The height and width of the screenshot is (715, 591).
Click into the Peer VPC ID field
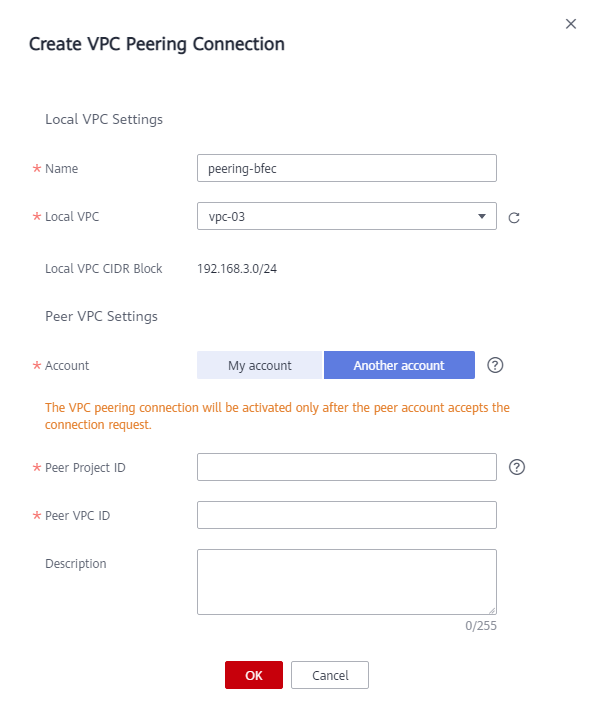(x=347, y=515)
